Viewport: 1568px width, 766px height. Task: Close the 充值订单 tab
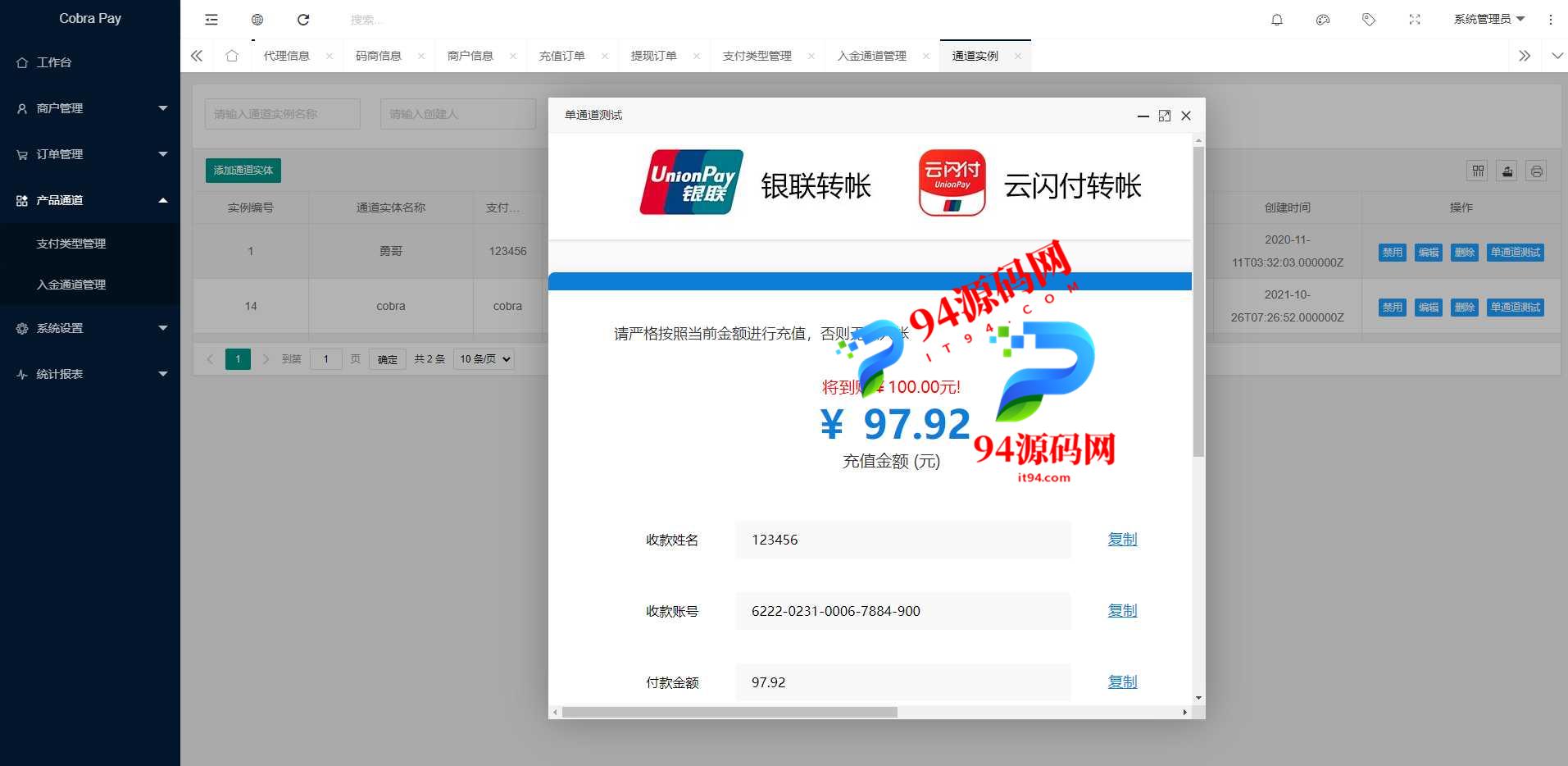point(605,56)
